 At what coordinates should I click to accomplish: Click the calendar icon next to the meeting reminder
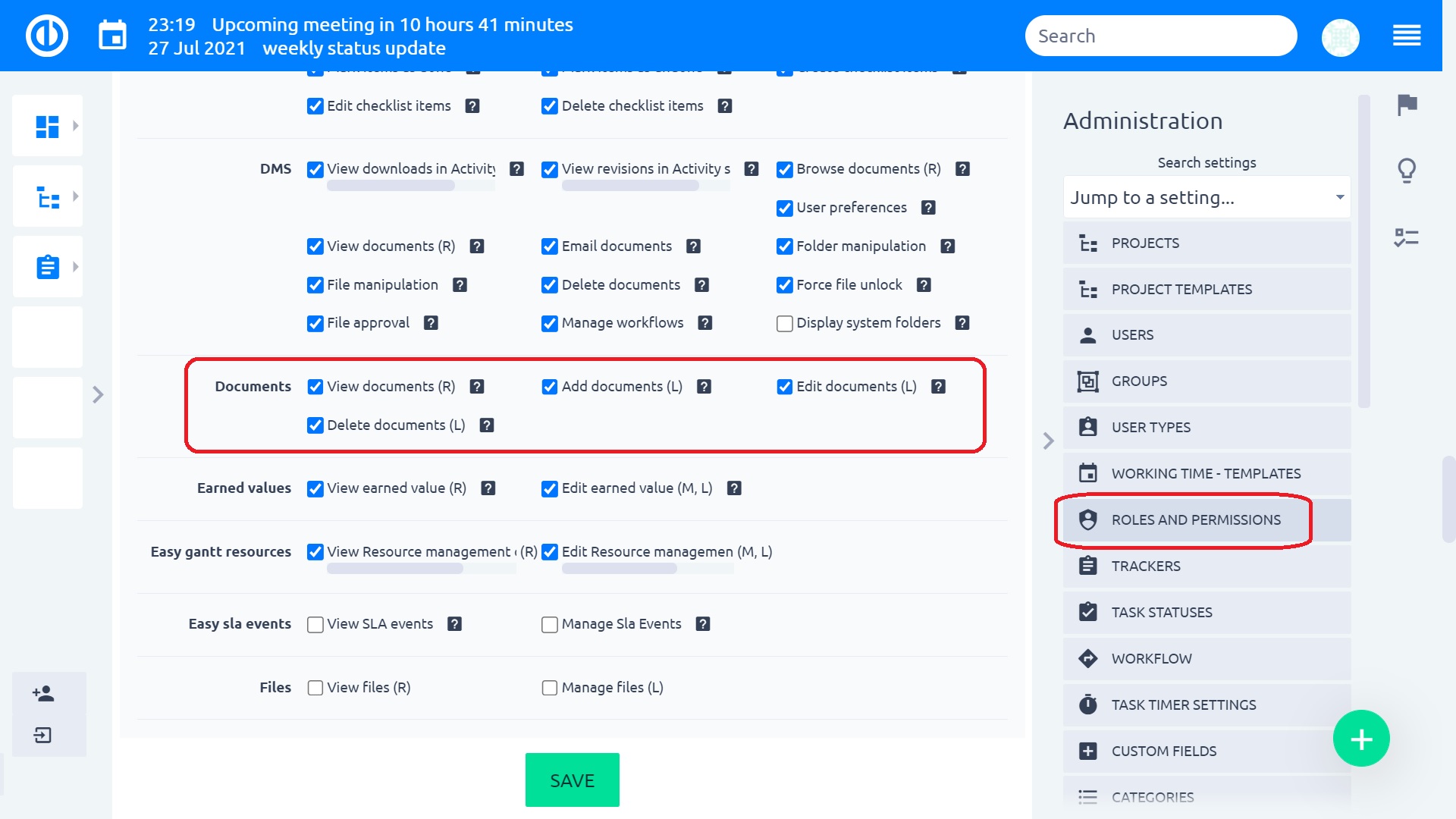(x=112, y=34)
